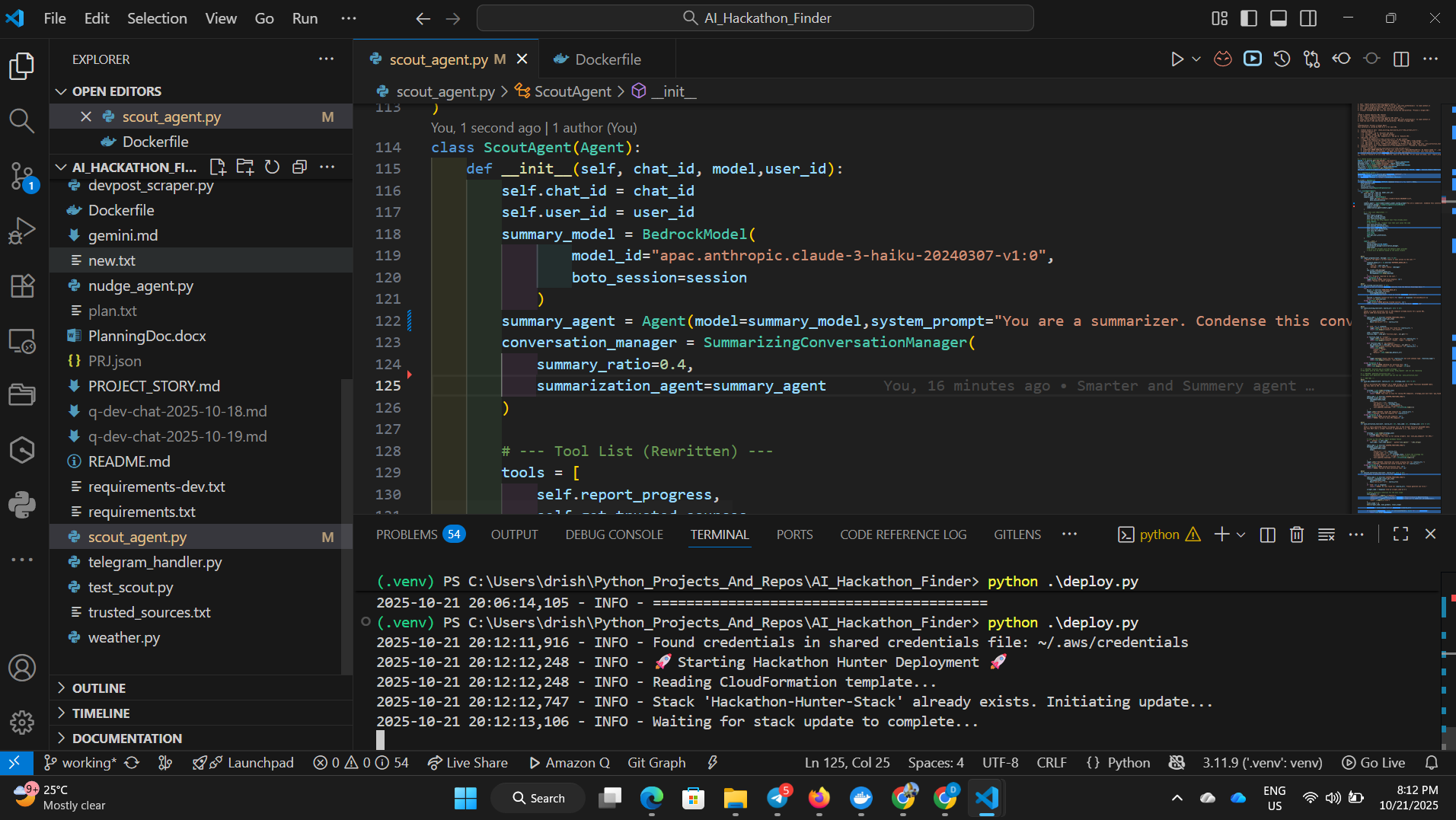Open the PROBLEMS panel tab
The width and height of the screenshot is (1456, 820).
[x=407, y=534]
